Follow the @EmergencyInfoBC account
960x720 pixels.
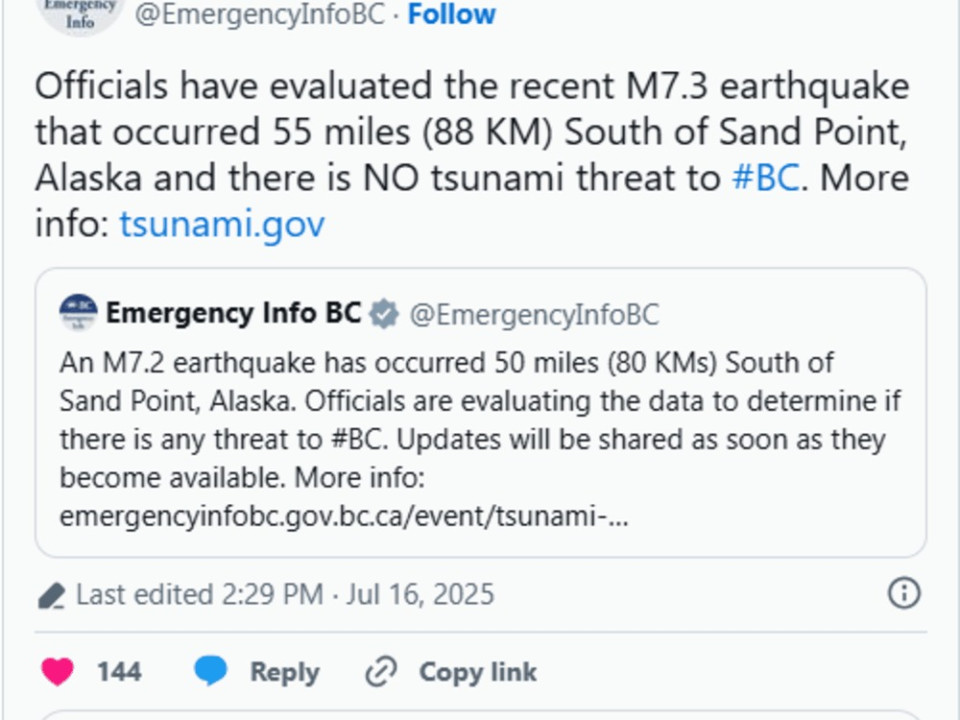click(x=451, y=14)
